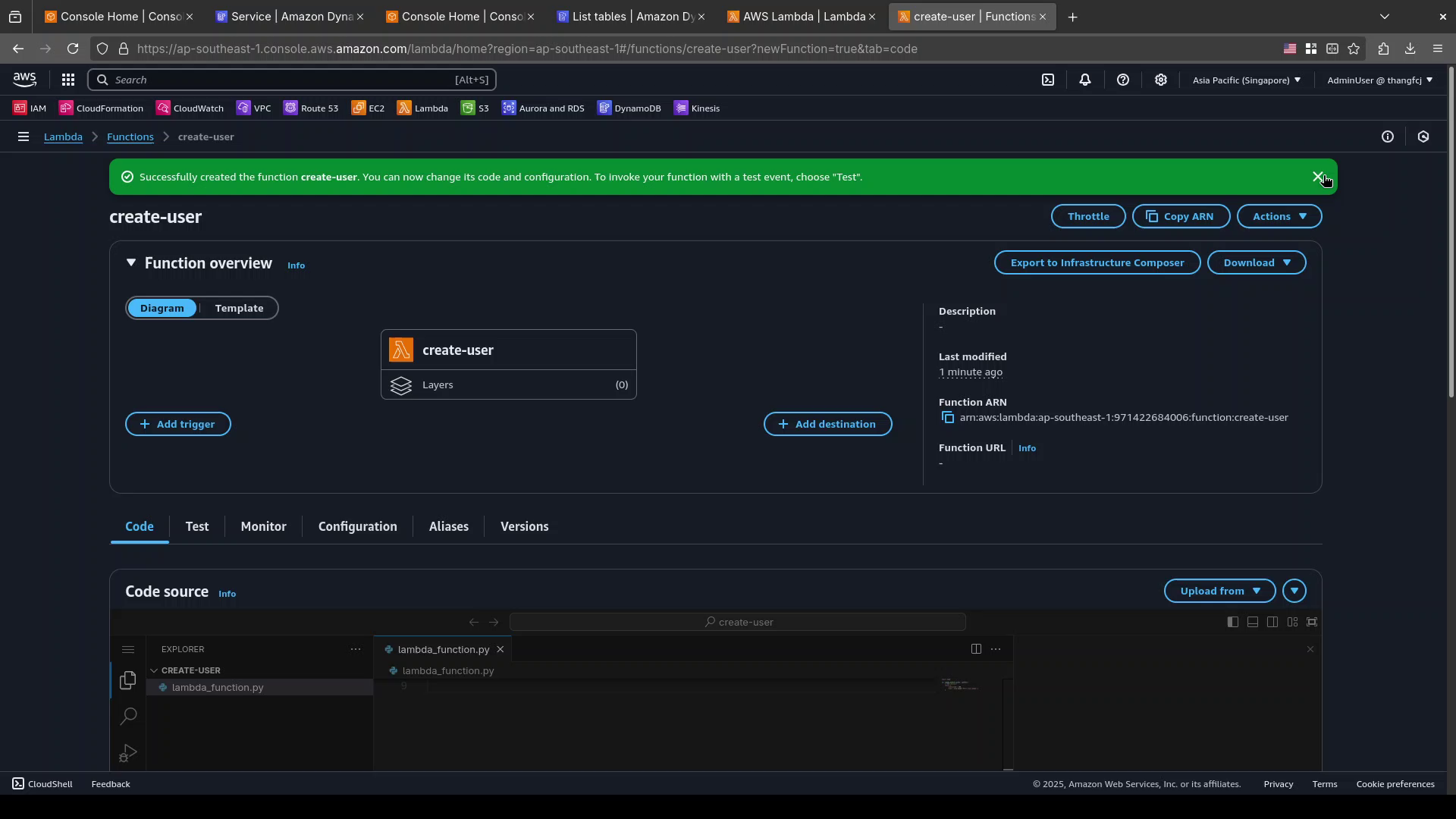The image size is (1456, 819).
Task: Open the console settings gear
Action: pos(1161,80)
